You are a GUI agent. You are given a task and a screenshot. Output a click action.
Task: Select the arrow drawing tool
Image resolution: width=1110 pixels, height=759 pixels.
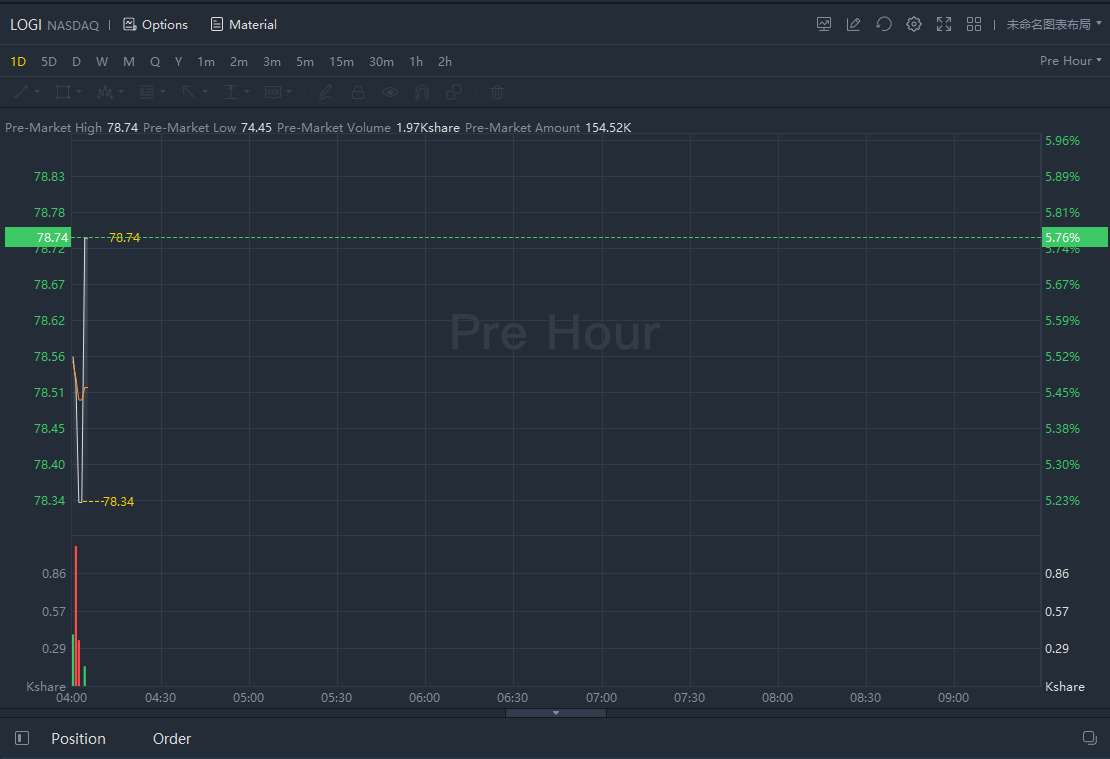(x=188, y=92)
